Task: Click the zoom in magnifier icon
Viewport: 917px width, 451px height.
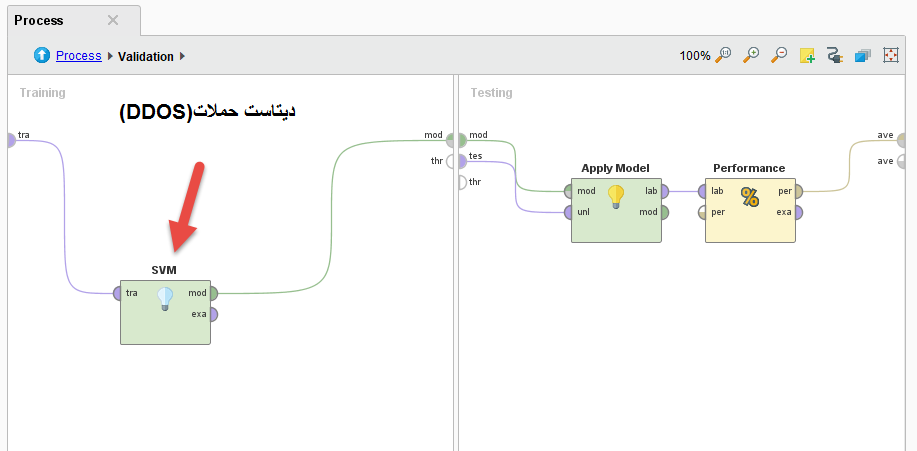Action: point(751,56)
